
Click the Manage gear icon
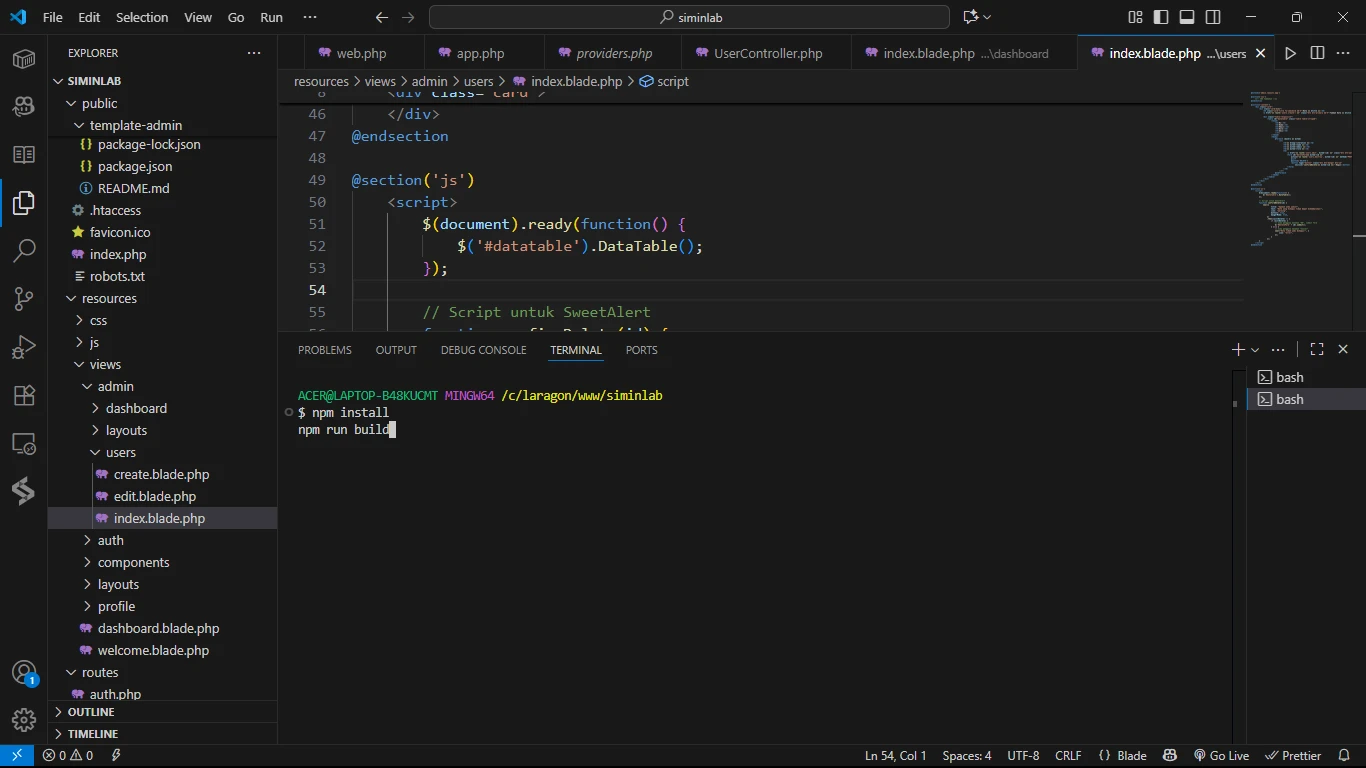pos(24,719)
